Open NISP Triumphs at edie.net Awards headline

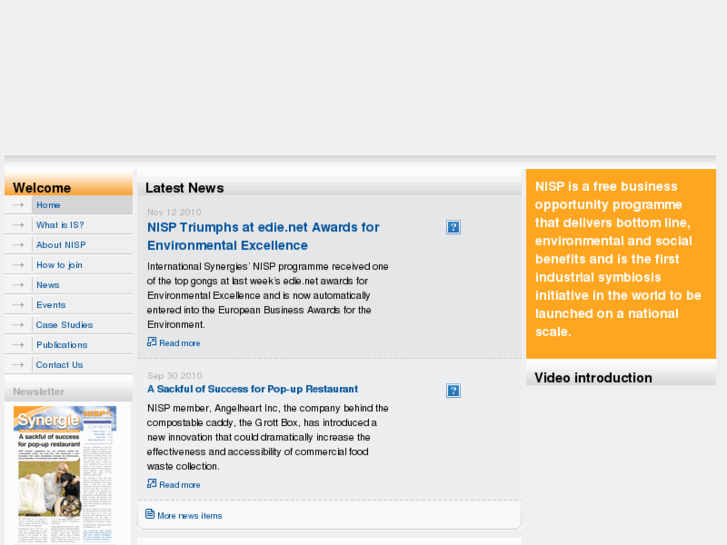pyautogui.click(x=263, y=236)
